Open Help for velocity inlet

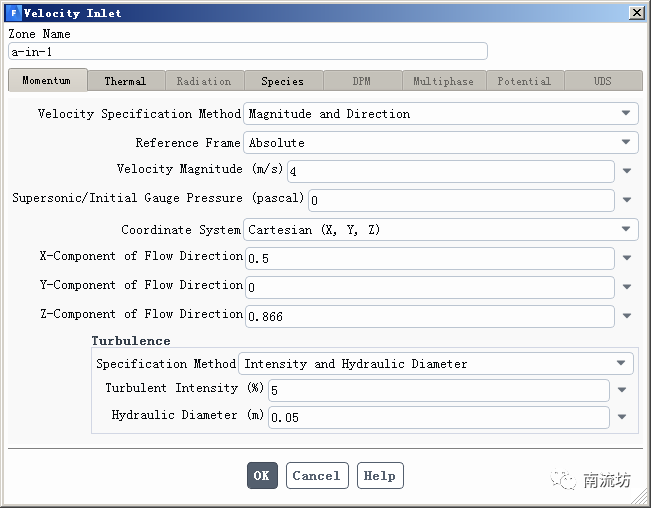380,476
